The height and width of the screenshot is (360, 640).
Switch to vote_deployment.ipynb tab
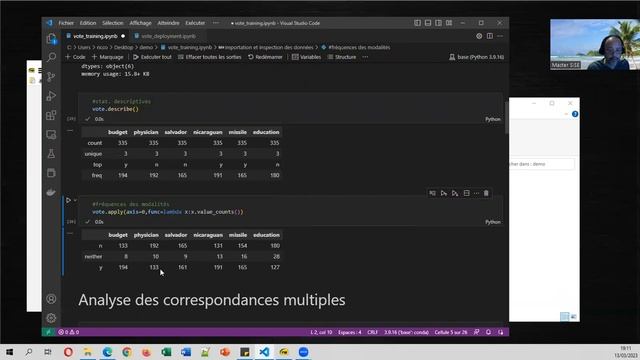click(168, 36)
